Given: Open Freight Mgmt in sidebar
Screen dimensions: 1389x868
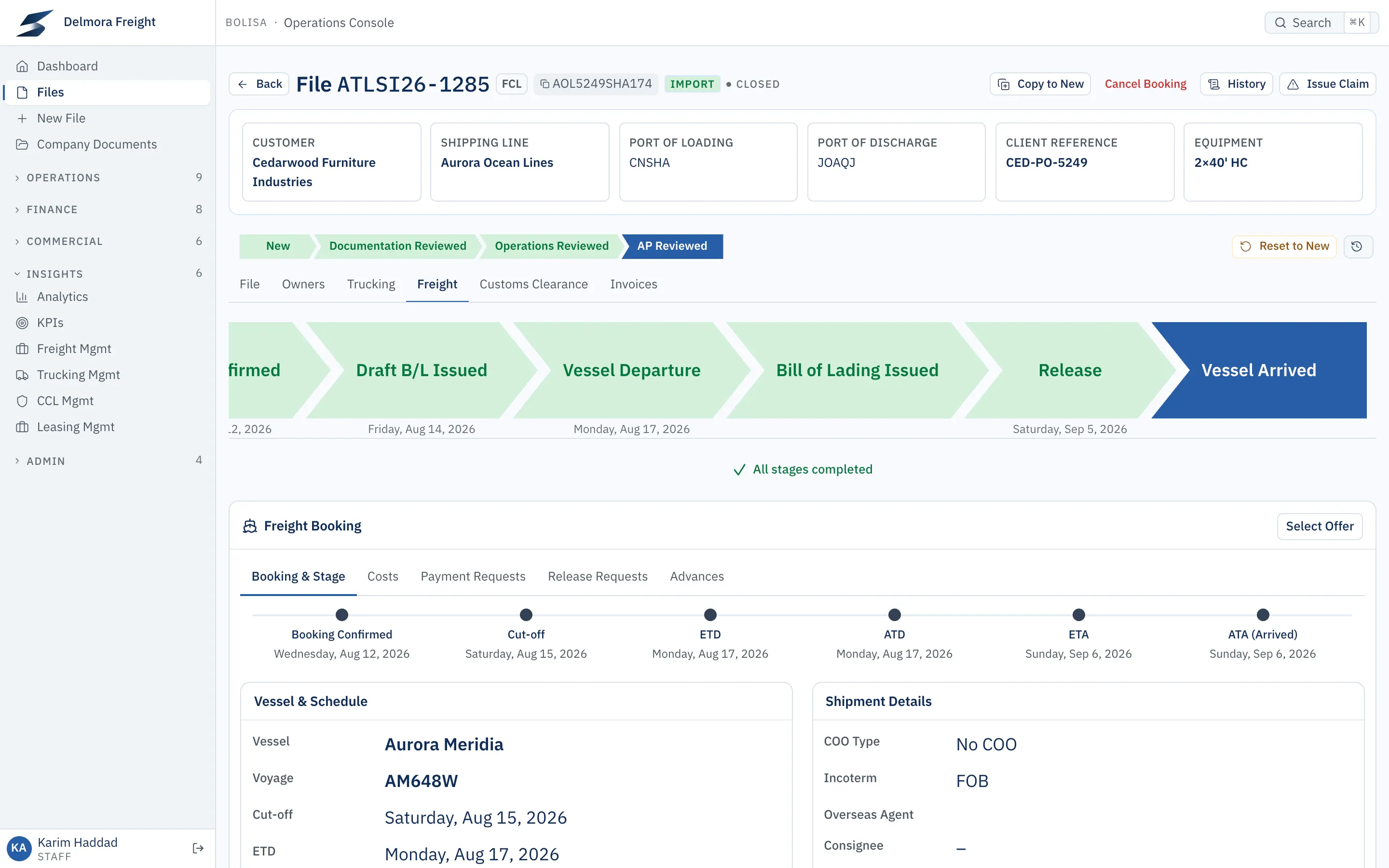Looking at the screenshot, I should 108,349.
